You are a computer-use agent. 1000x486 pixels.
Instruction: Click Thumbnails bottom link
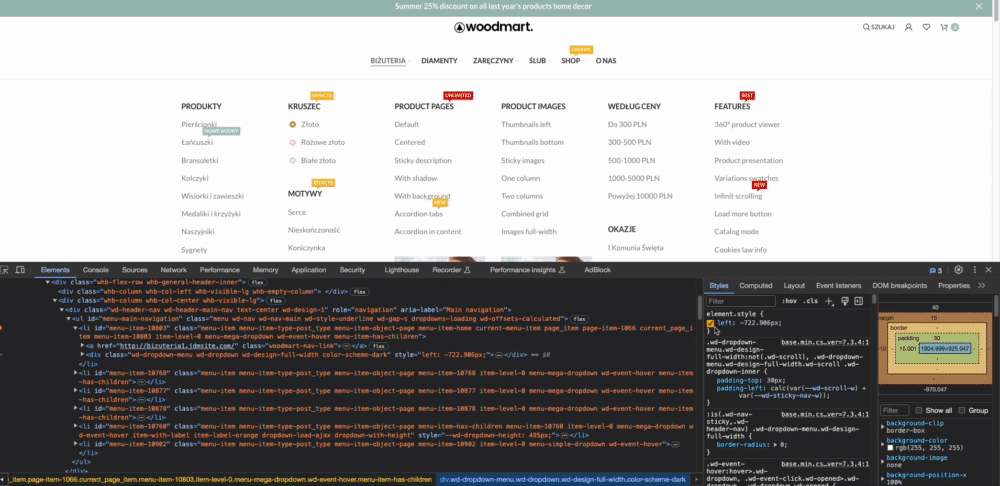(x=533, y=142)
